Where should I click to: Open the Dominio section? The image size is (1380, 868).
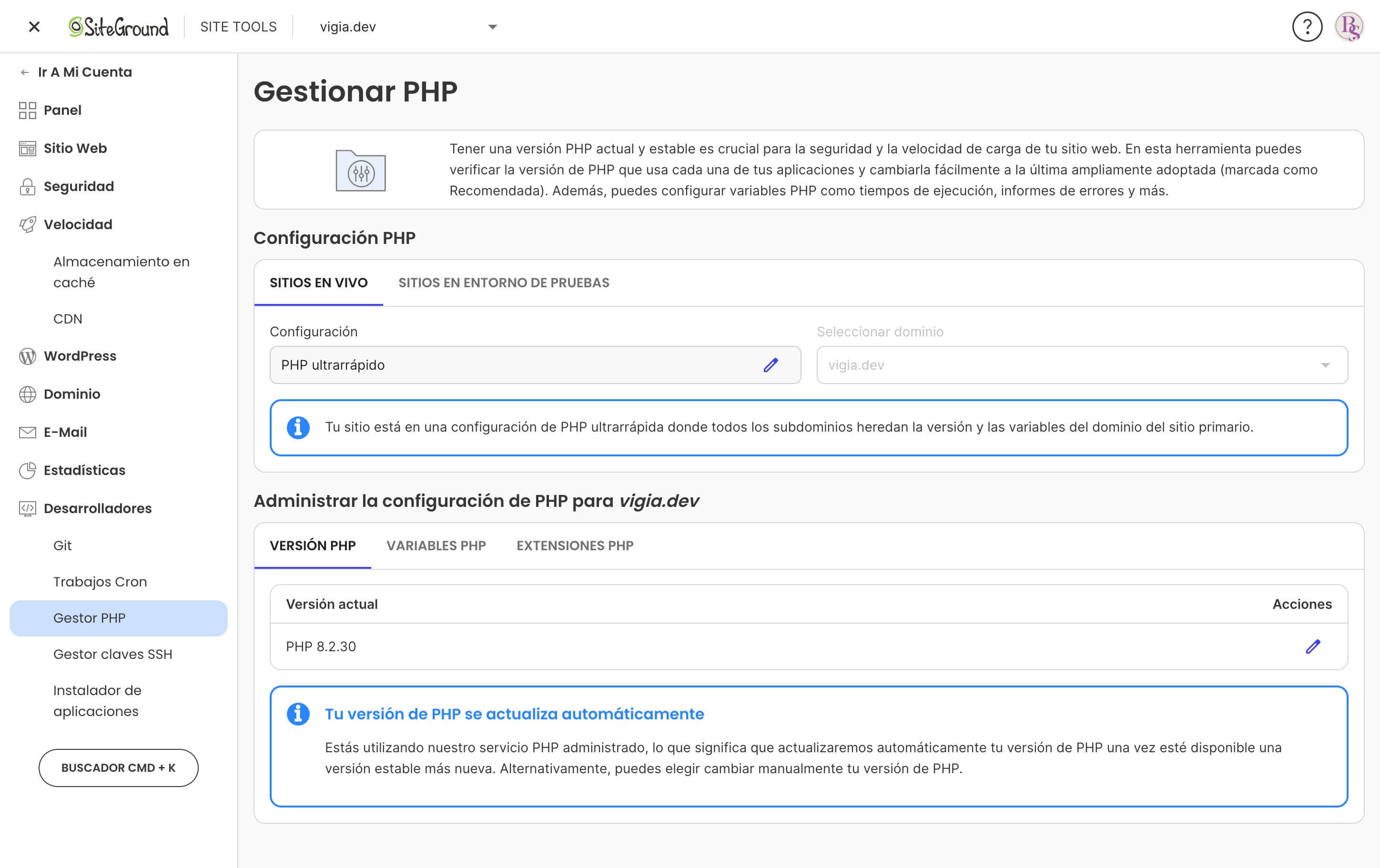[x=72, y=394]
